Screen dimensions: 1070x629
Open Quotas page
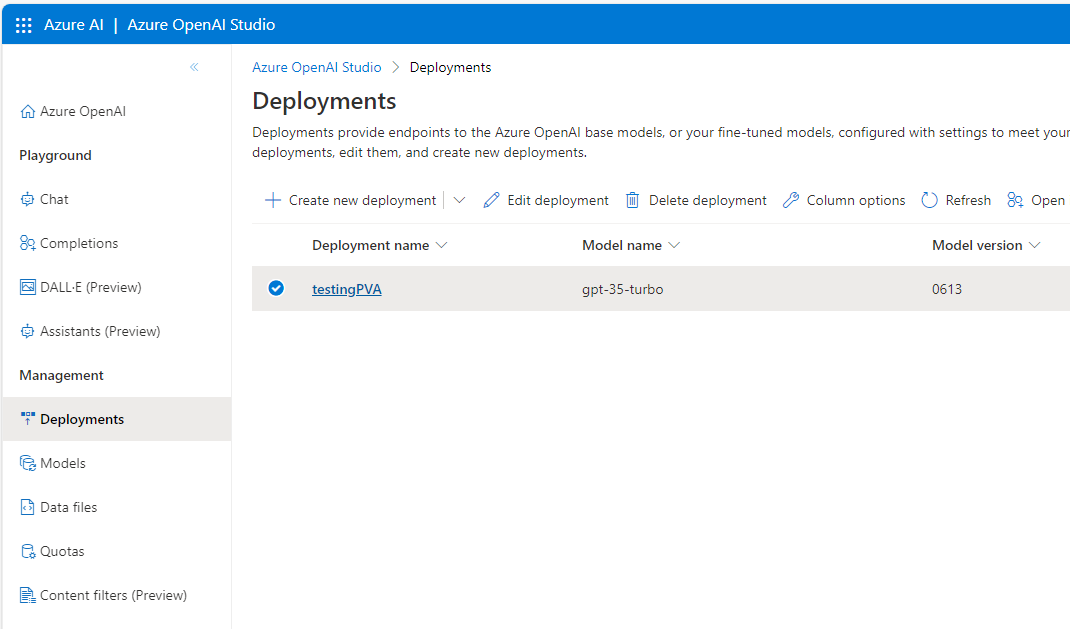(117, 551)
